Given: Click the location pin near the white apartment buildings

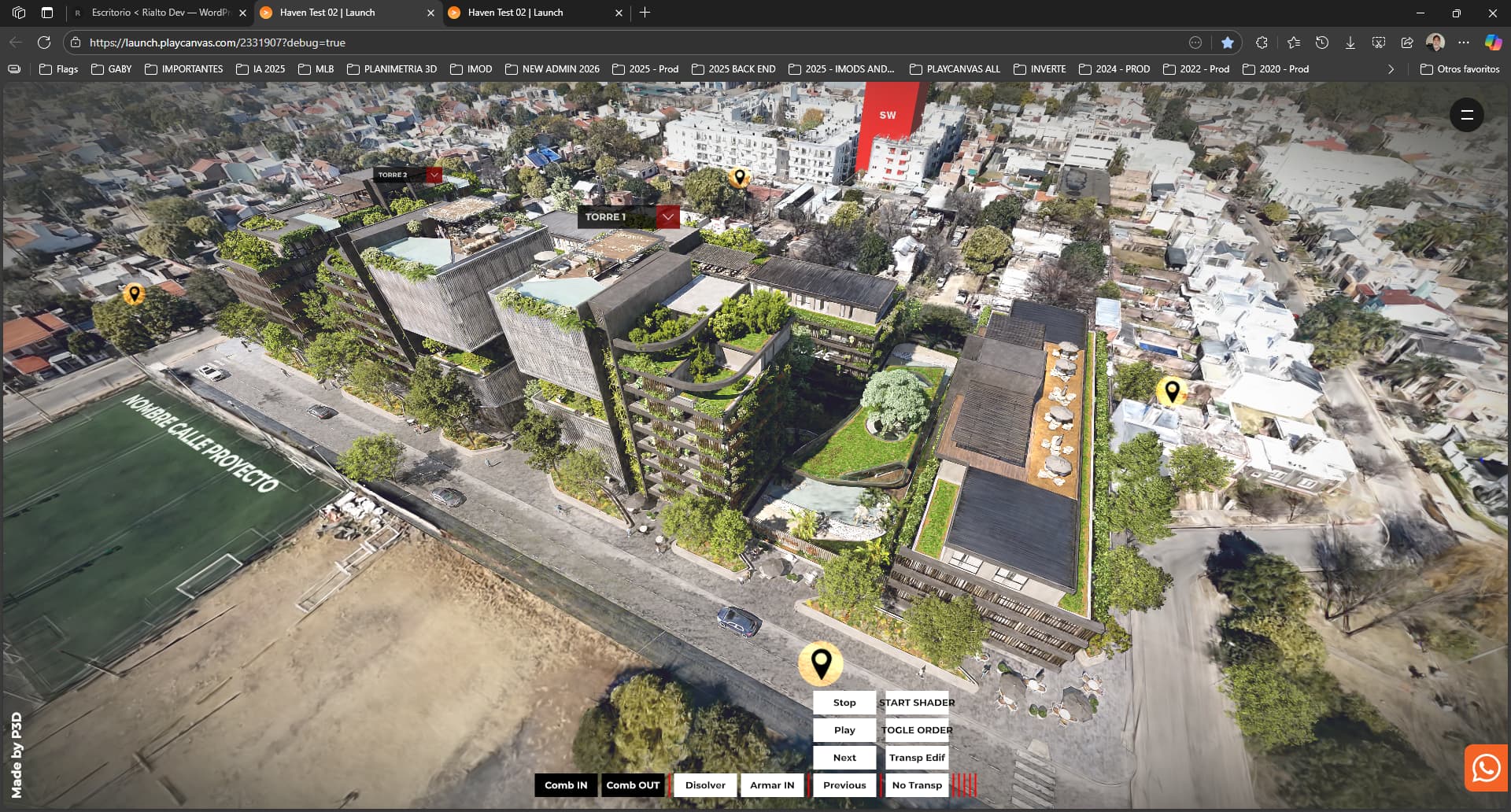Looking at the screenshot, I should pyautogui.click(x=738, y=177).
